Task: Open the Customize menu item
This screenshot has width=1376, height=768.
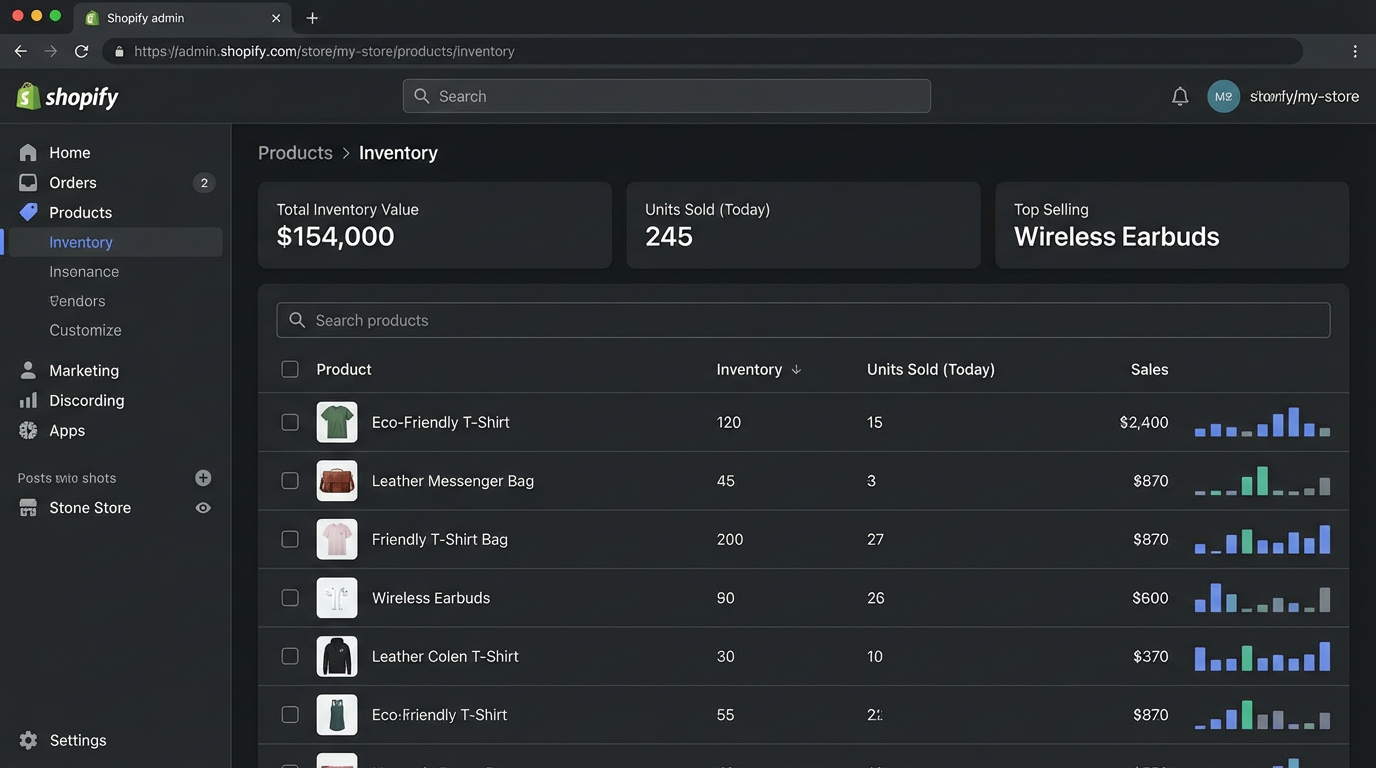Action: [x=85, y=330]
